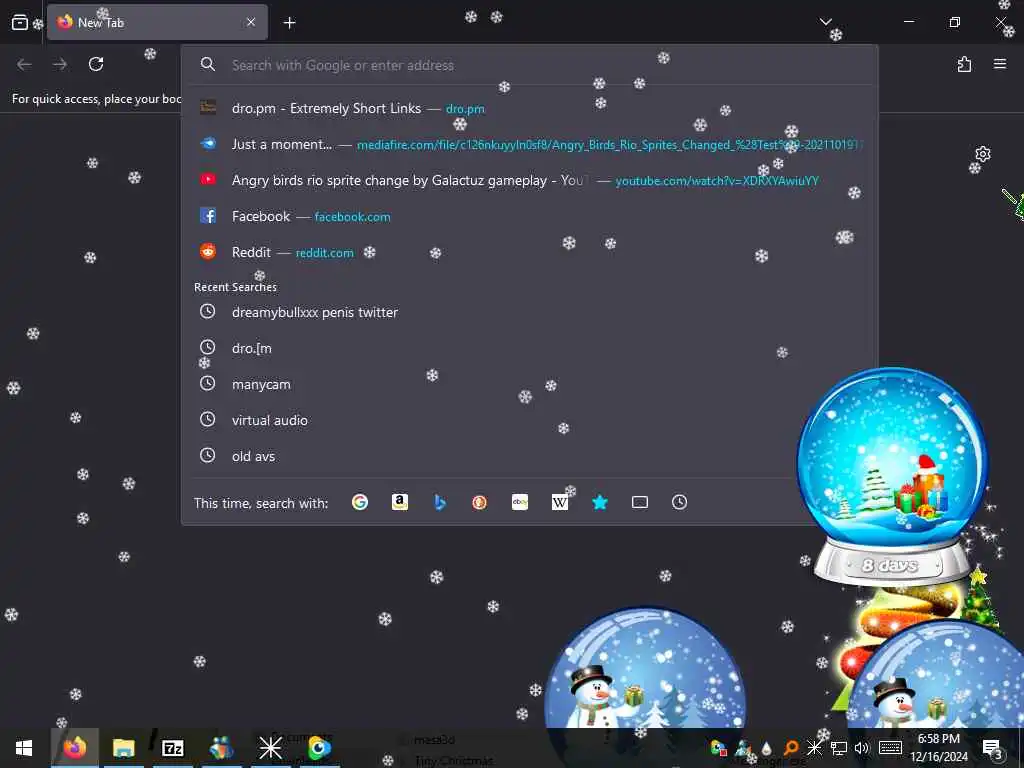Click the Facebook favicon in suggestions
Image resolution: width=1024 pixels, height=768 pixels.
pos(208,216)
